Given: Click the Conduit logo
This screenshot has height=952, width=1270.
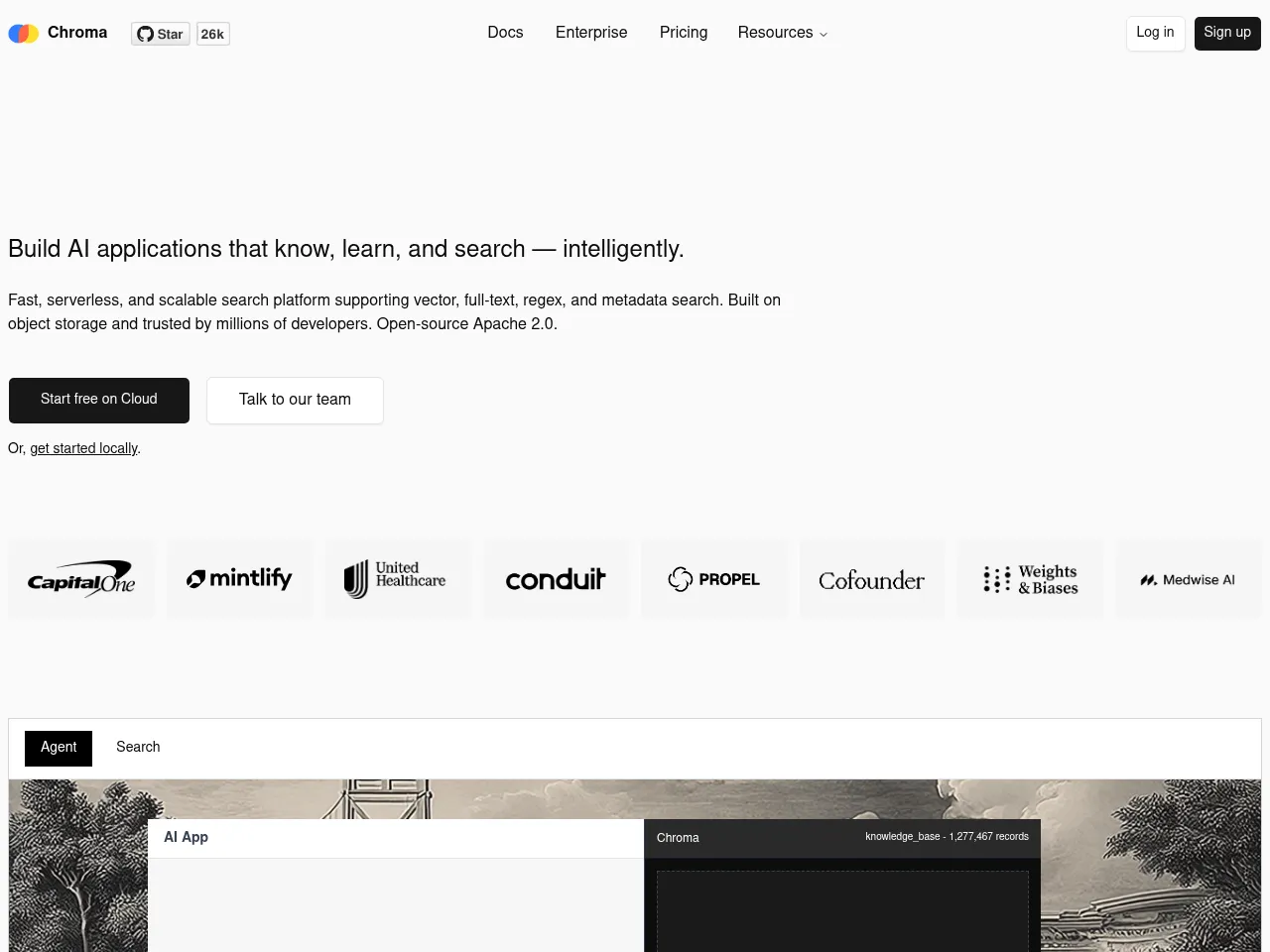Looking at the screenshot, I should point(556,579).
